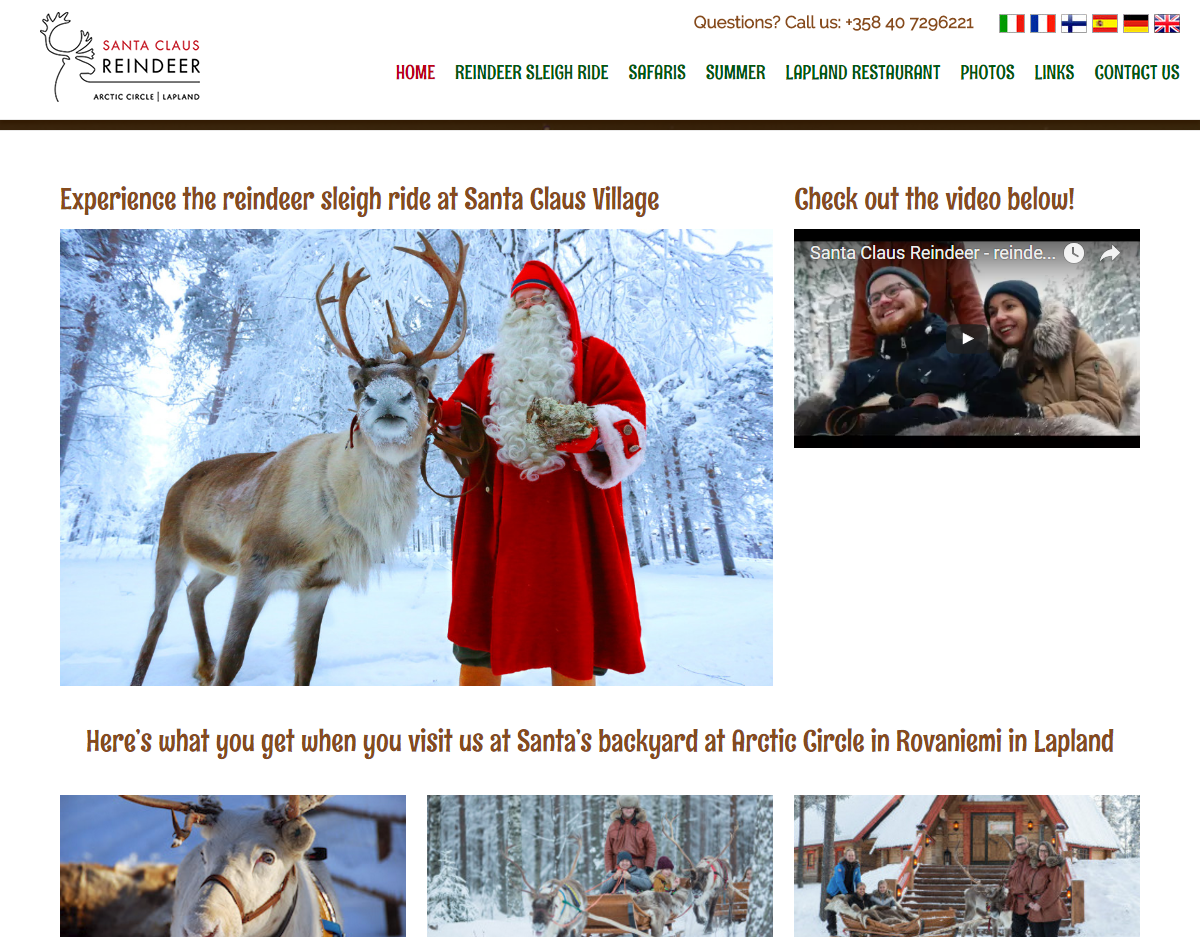
Task: Go to the Safaris page
Action: pyautogui.click(x=657, y=72)
